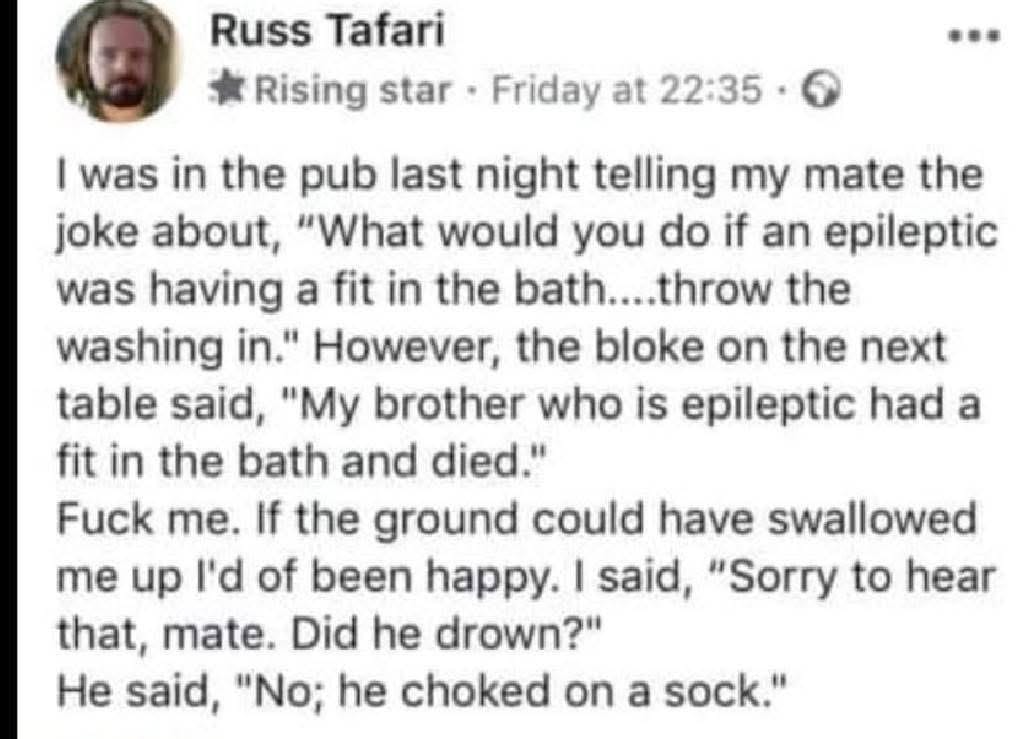
Task: Open the Friday at 22:35 timestamp
Action: pos(627,90)
